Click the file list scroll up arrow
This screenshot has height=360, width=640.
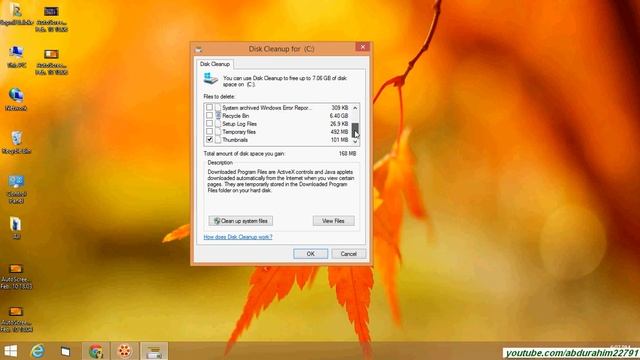pyautogui.click(x=355, y=108)
